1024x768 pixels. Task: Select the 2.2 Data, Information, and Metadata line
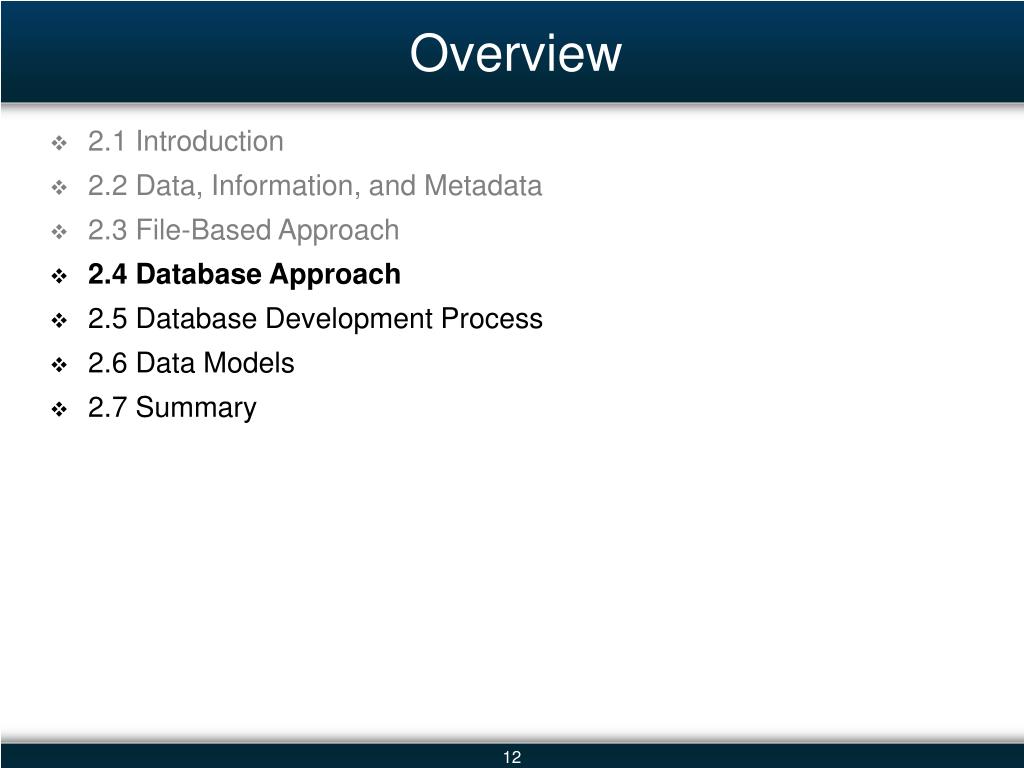point(315,186)
